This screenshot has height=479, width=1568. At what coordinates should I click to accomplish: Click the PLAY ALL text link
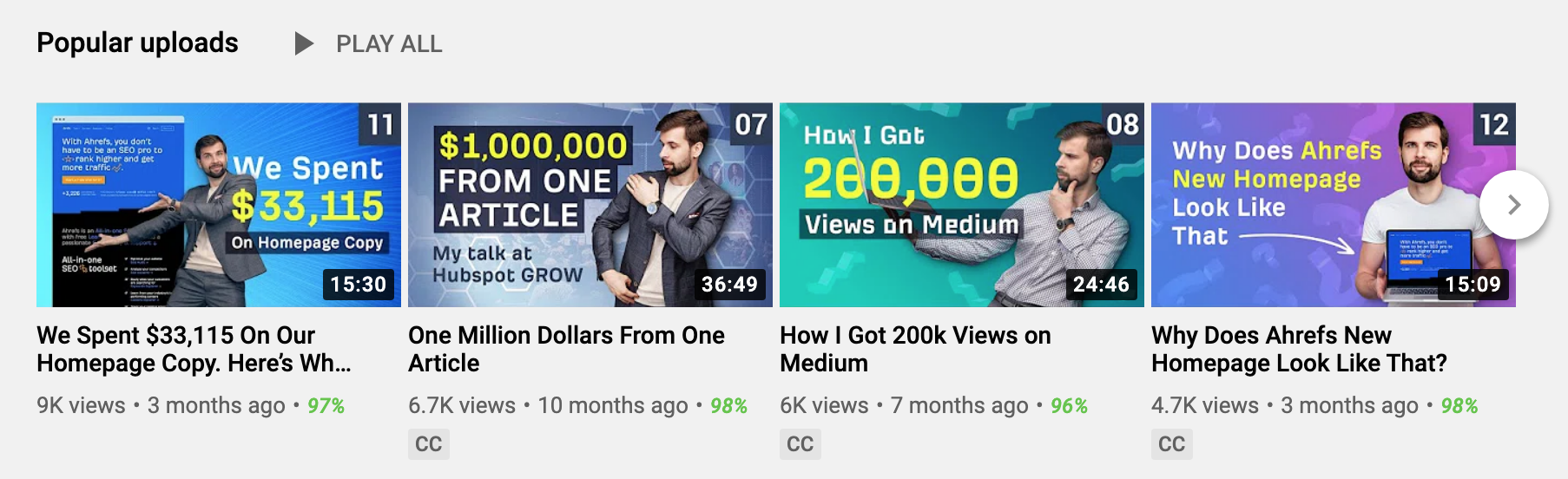click(389, 44)
